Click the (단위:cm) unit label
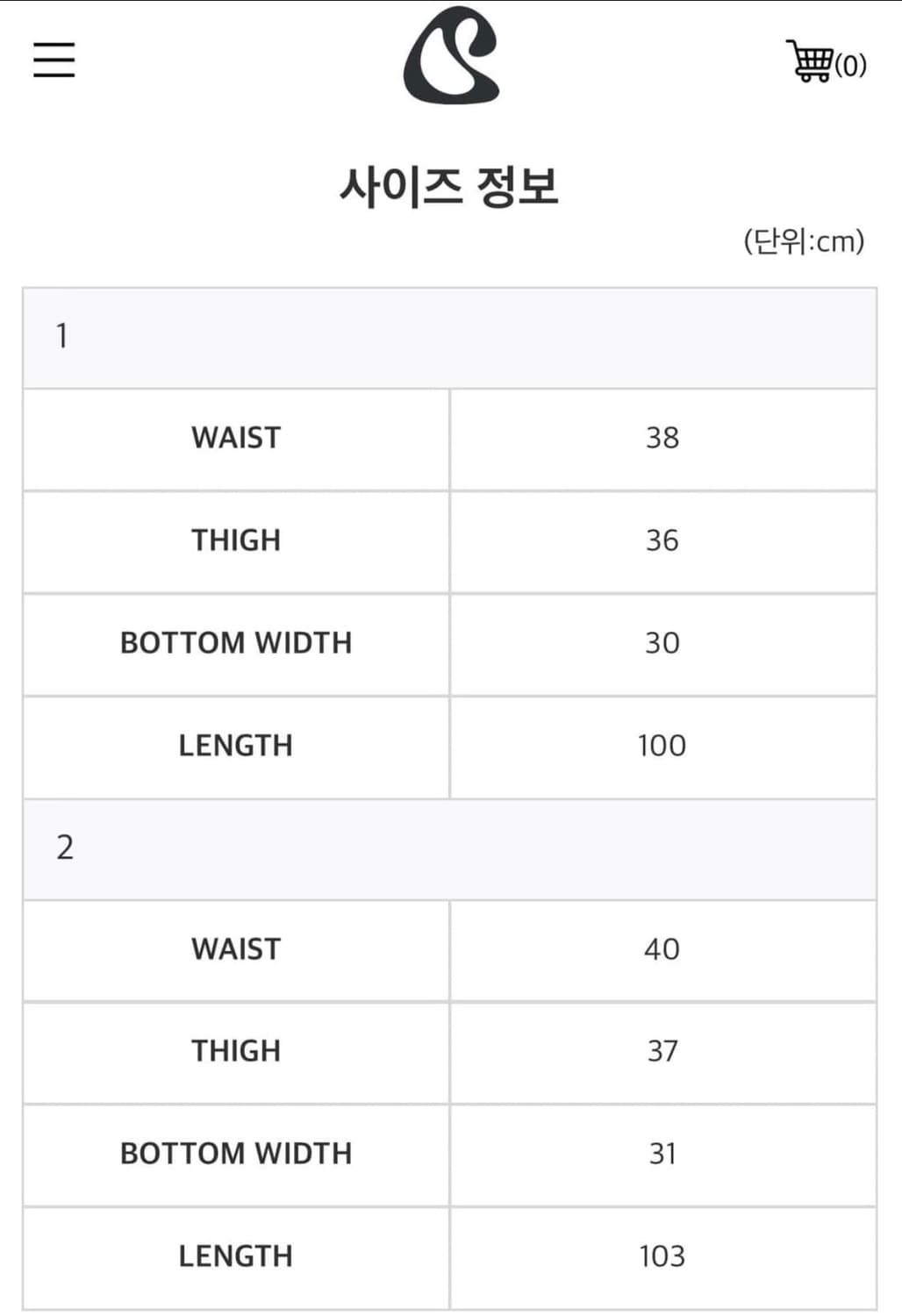This screenshot has width=902, height=1316. pos(804,240)
